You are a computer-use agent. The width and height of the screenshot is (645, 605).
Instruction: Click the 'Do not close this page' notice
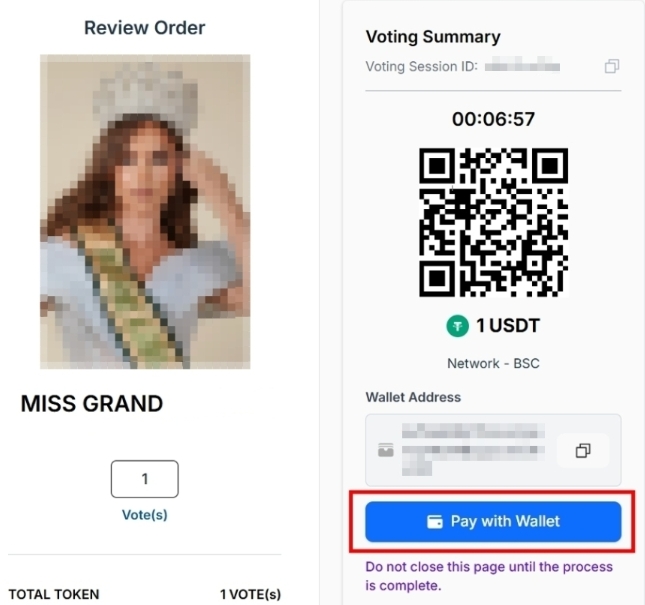tap(489, 576)
